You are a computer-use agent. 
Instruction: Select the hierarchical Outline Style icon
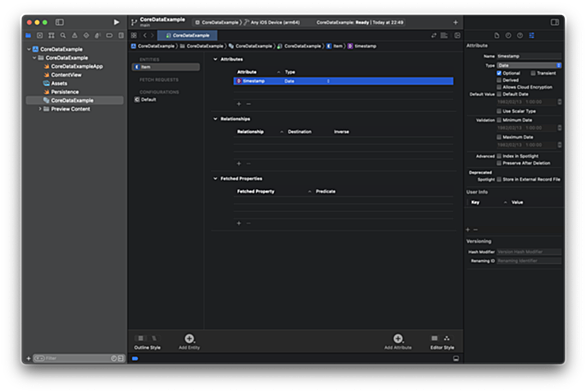coord(154,338)
